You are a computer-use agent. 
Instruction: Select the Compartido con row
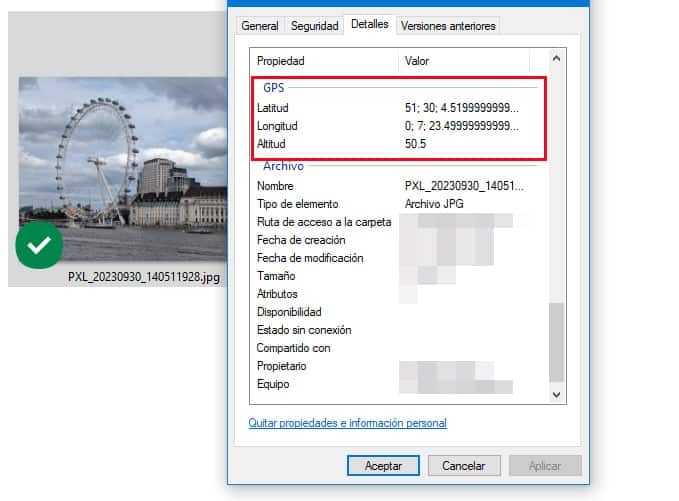click(398, 348)
